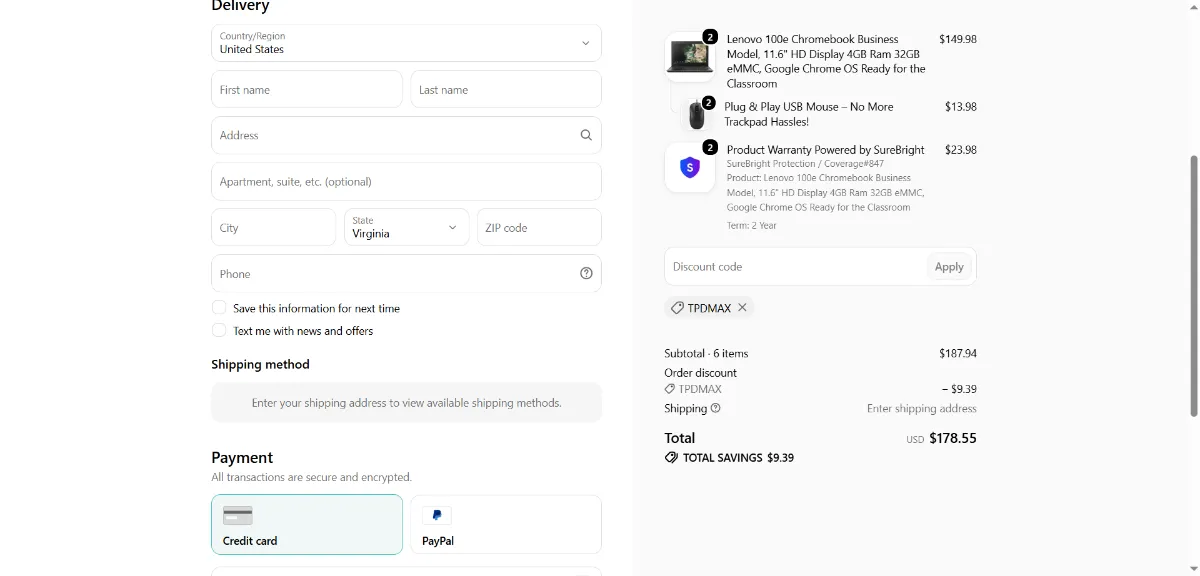Check Save this information for next time

tap(219, 308)
